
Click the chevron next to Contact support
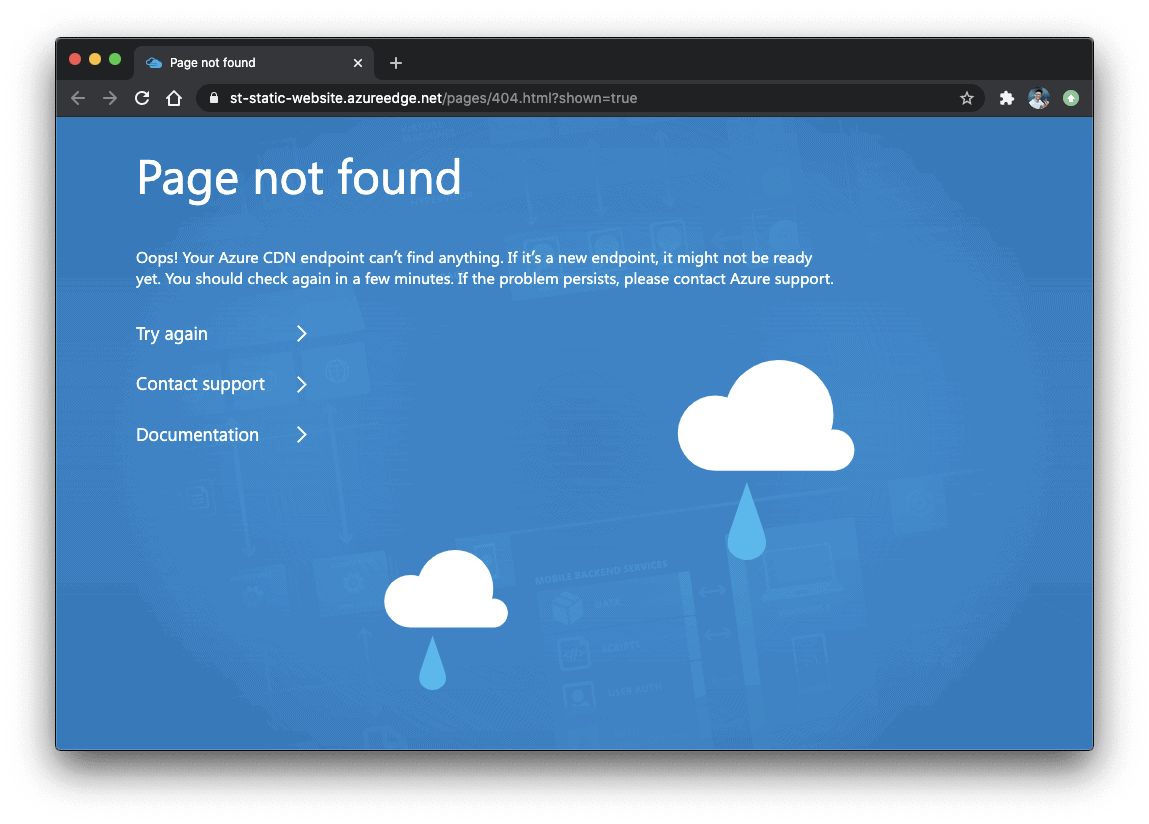coord(301,384)
